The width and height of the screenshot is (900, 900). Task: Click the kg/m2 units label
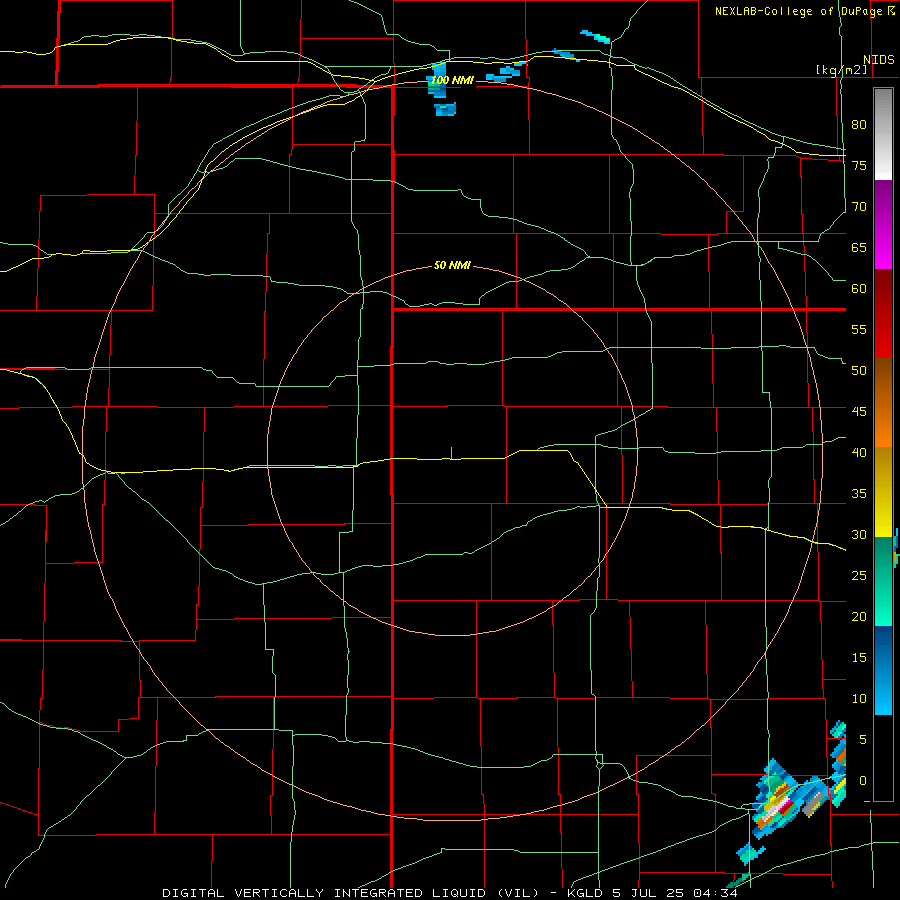tap(841, 70)
